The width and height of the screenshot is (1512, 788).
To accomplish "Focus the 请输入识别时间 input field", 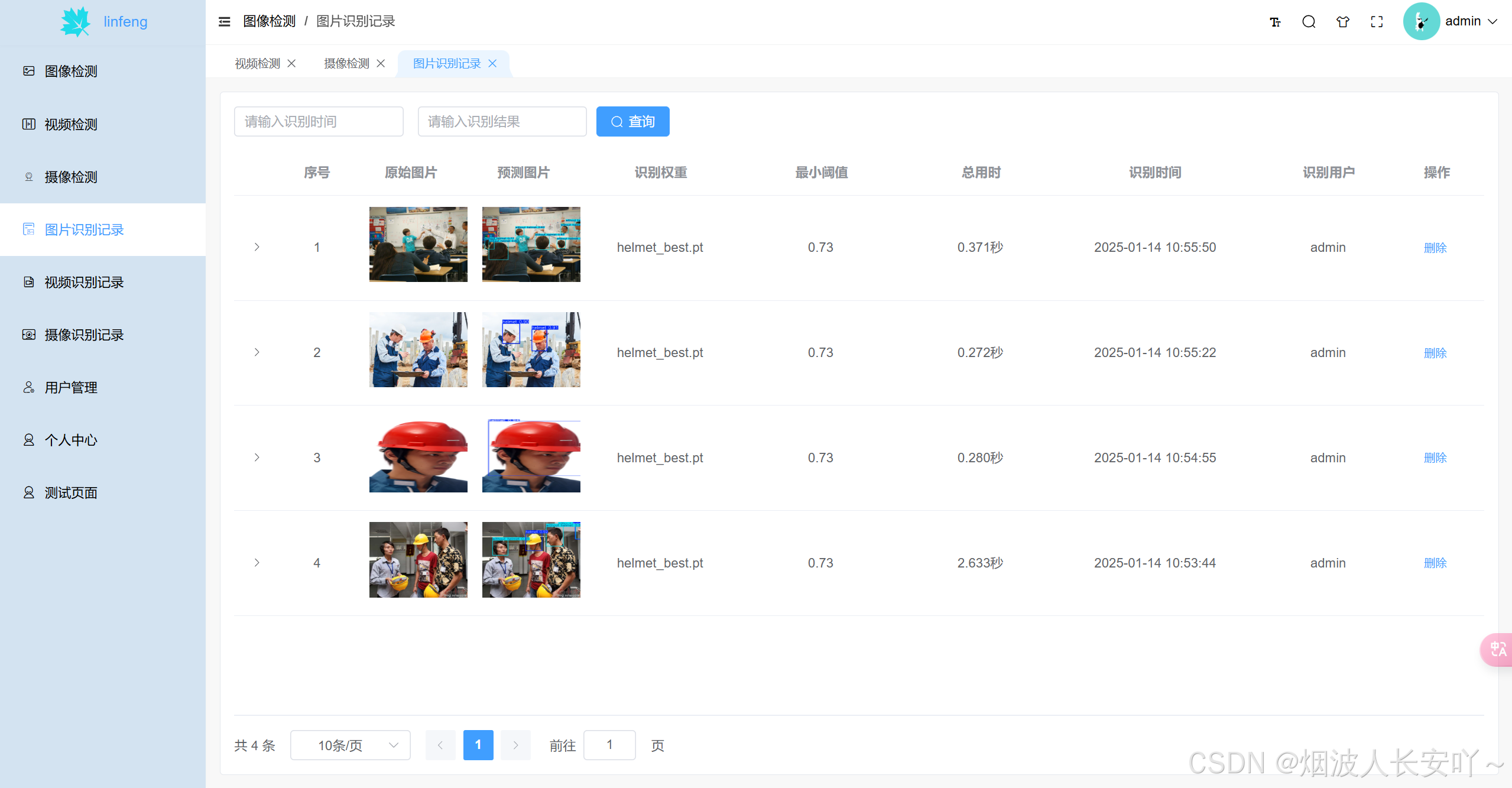I will [319, 121].
